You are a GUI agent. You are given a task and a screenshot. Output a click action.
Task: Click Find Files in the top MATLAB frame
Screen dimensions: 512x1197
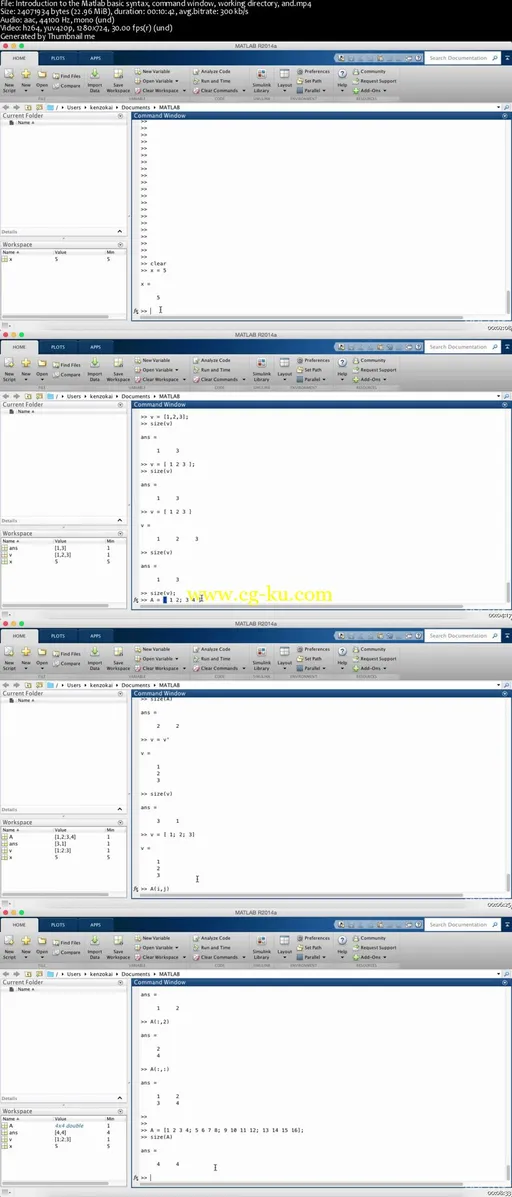click(67, 76)
